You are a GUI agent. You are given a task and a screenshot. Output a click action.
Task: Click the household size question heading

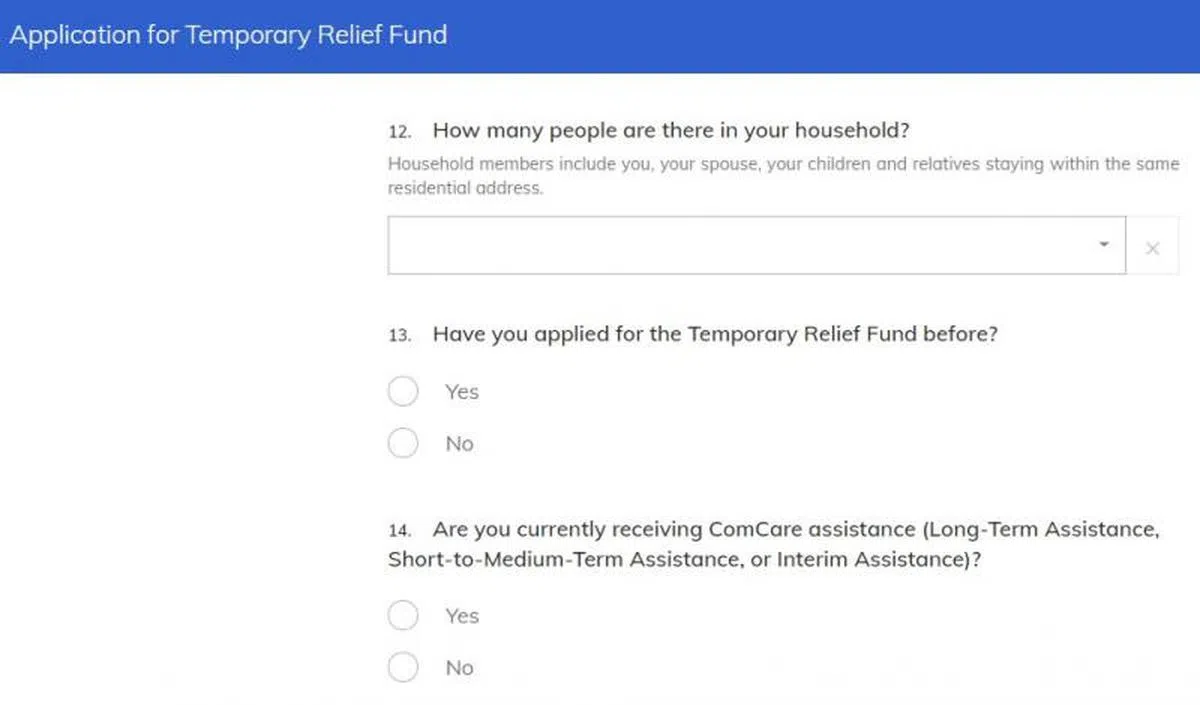click(x=671, y=131)
